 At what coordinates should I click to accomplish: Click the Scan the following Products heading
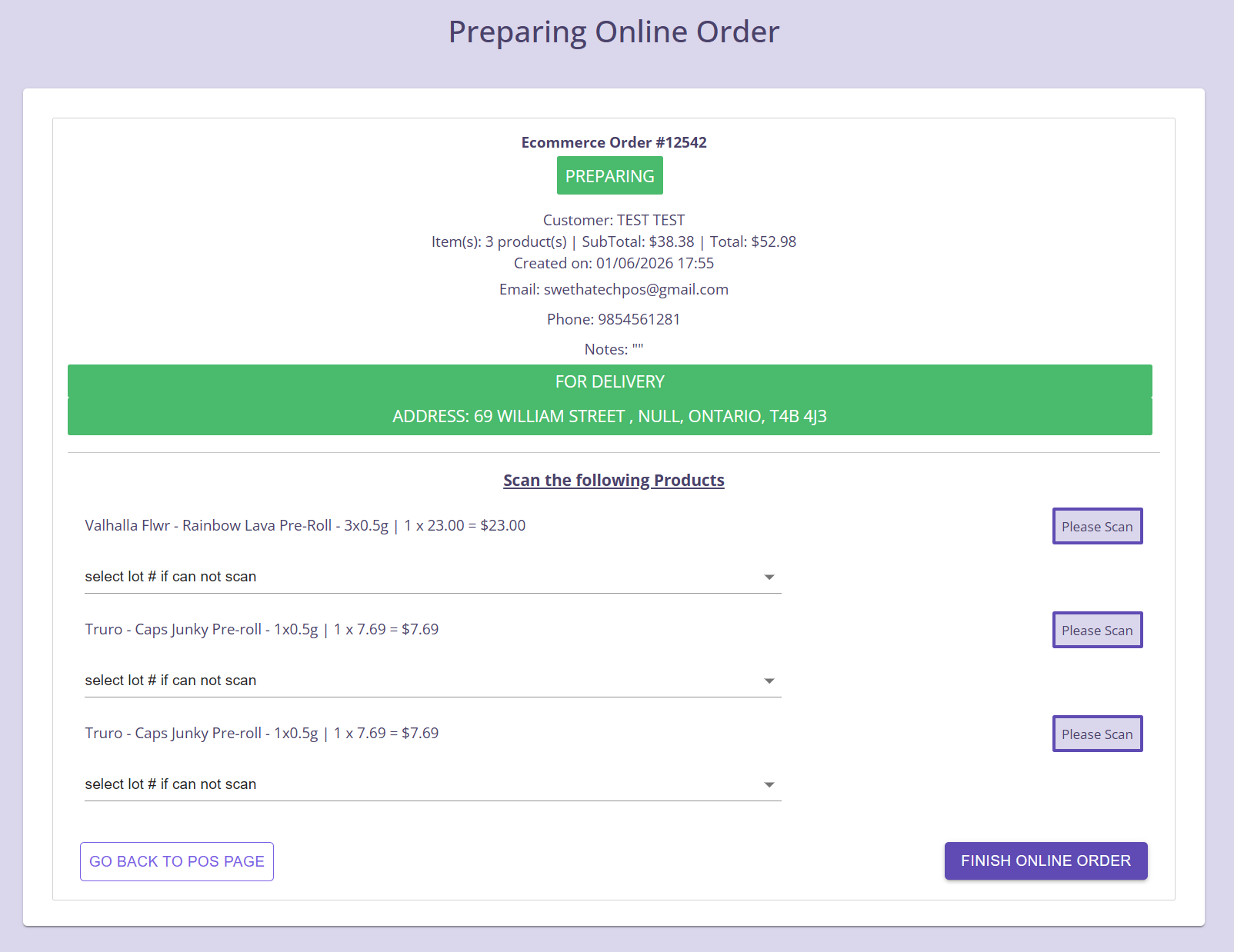[x=613, y=480]
